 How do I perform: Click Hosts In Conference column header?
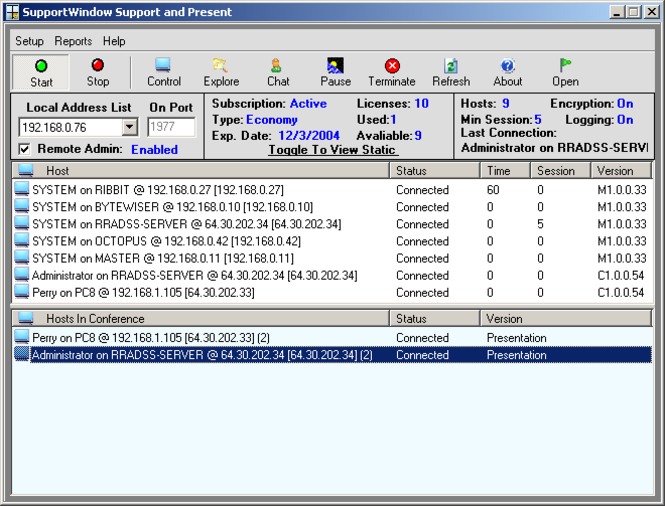click(200, 318)
